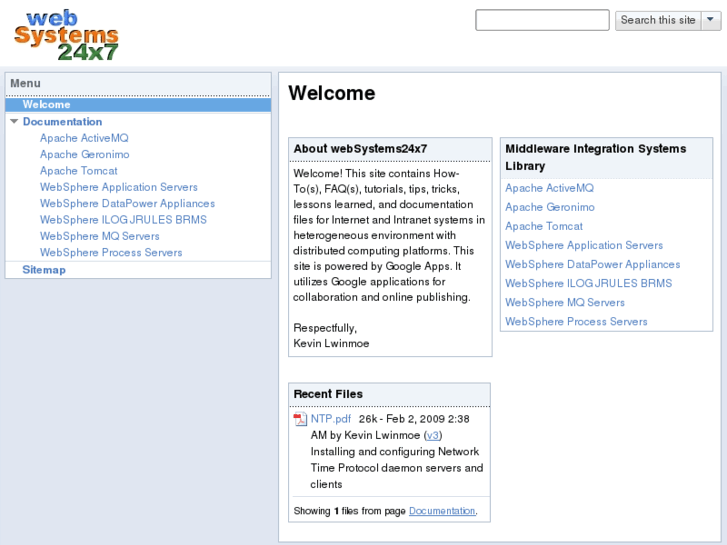Click WebSphere Application Servers in Middleware Library

click(584, 245)
